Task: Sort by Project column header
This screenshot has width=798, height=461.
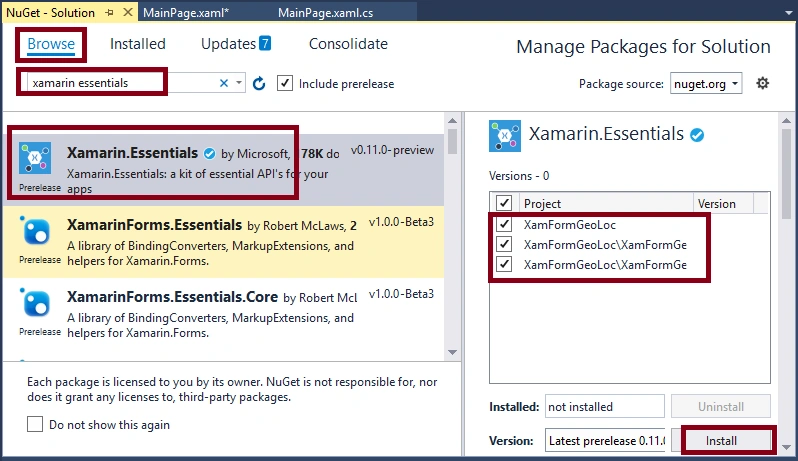Action: (606, 203)
